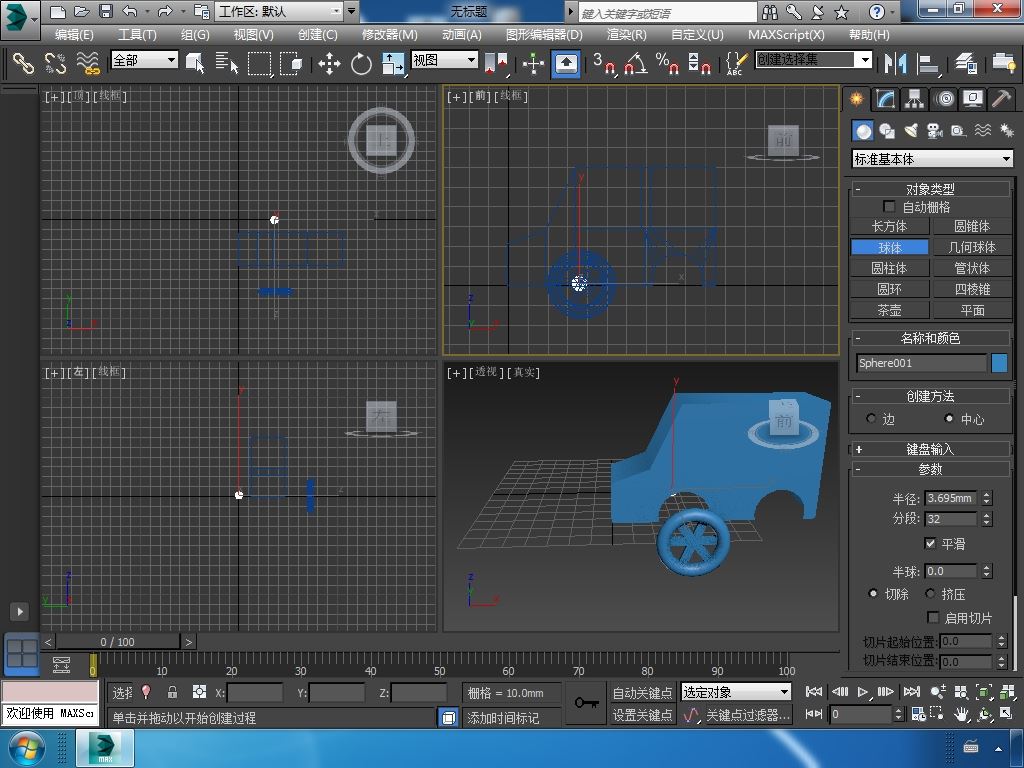Select the 切除 hemisphere radio option

[872, 594]
